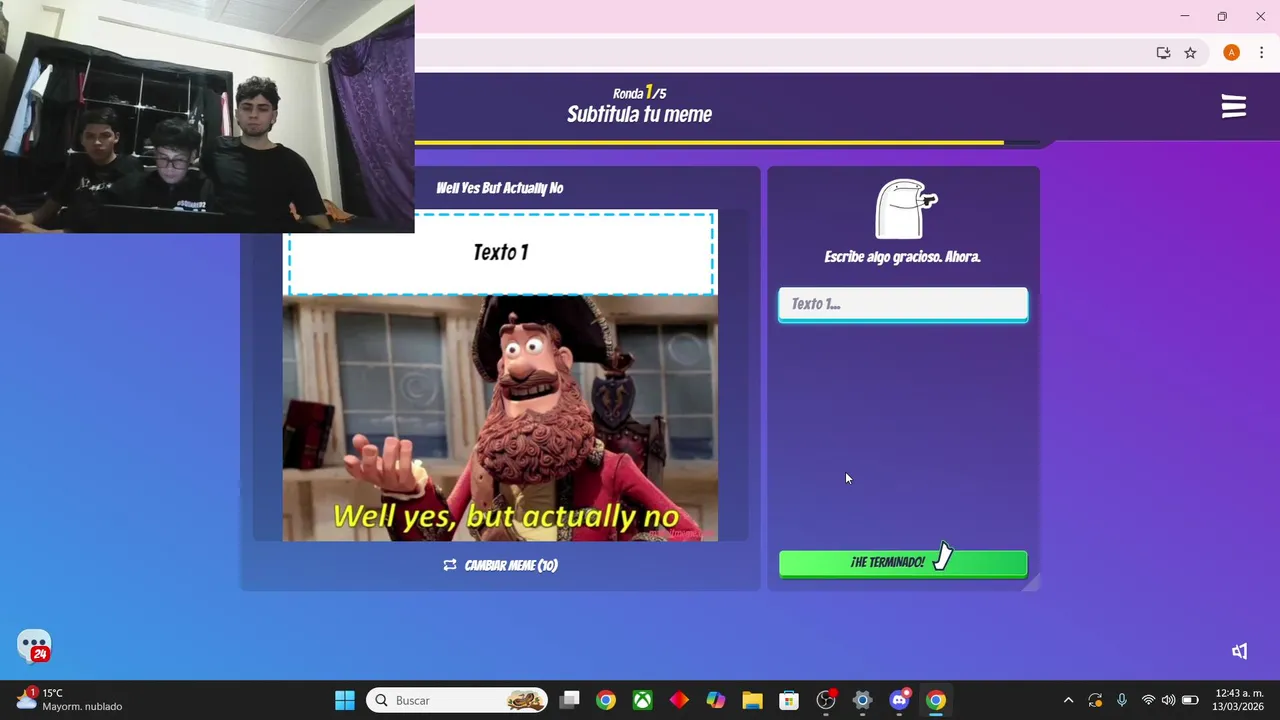
Task: Open the weather widget showing 15°C
Action: (68, 700)
